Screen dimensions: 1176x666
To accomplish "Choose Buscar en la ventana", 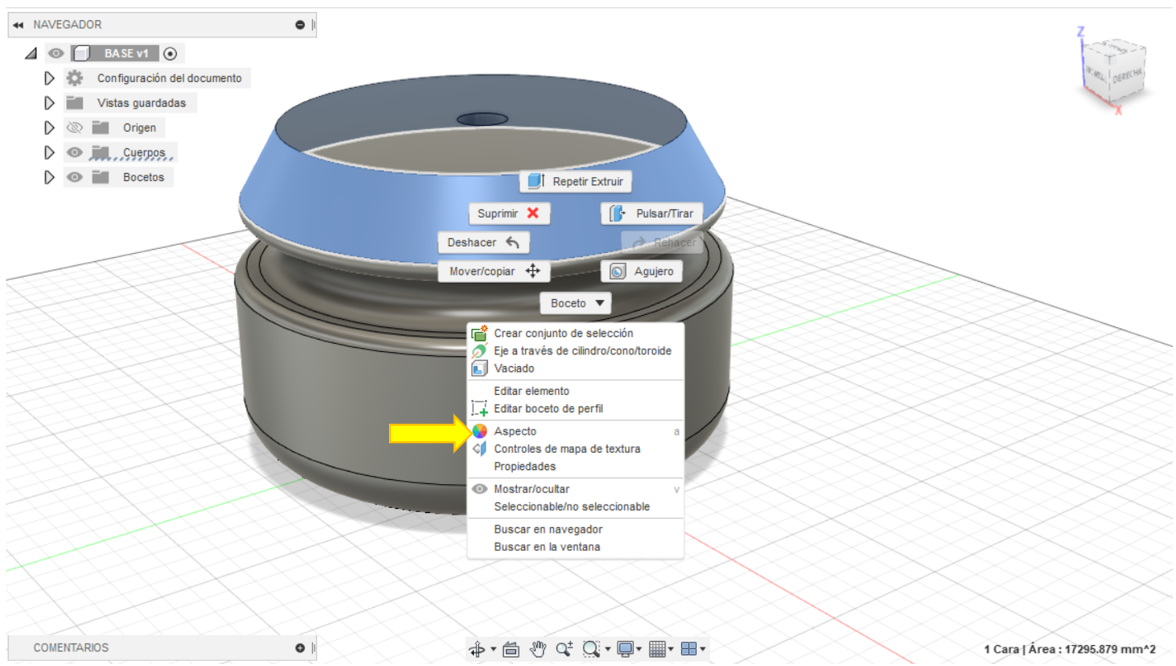I will pos(575,547).
